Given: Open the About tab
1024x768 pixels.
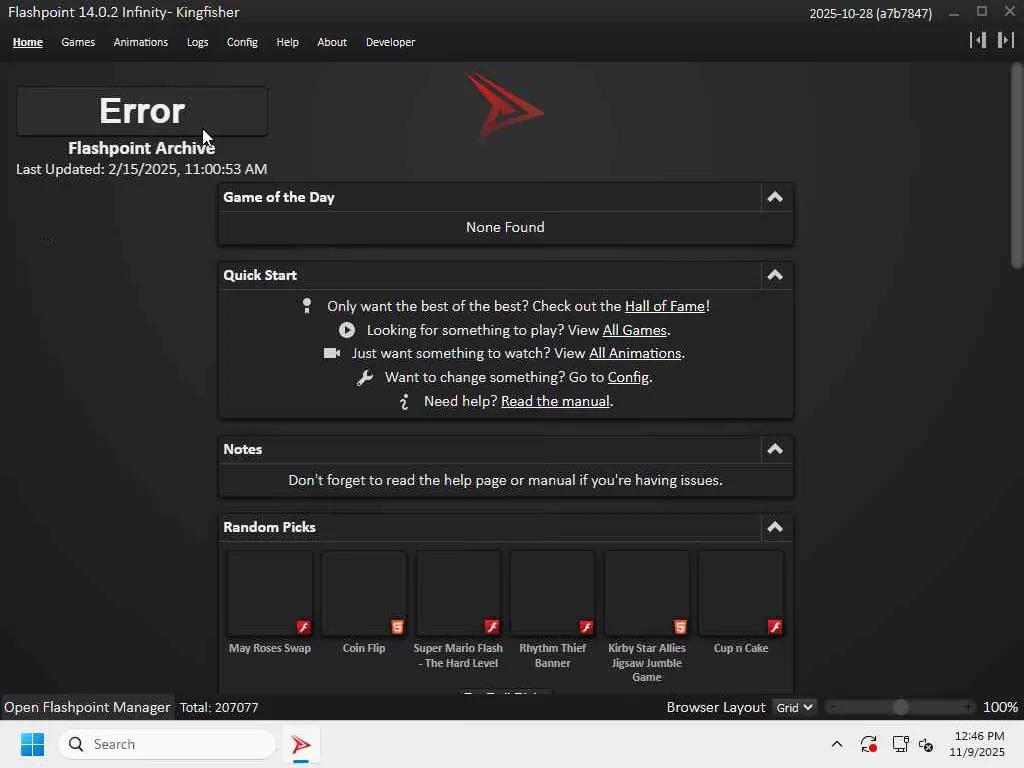Looking at the screenshot, I should pyautogui.click(x=332, y=42).
